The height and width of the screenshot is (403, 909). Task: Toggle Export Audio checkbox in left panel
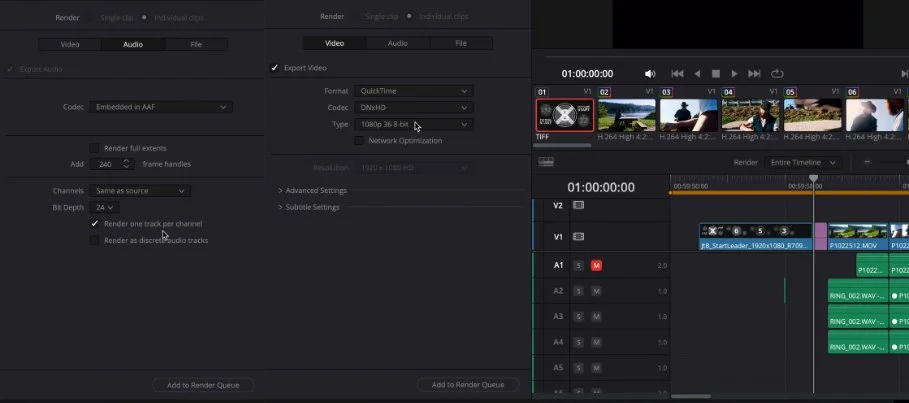10,69
